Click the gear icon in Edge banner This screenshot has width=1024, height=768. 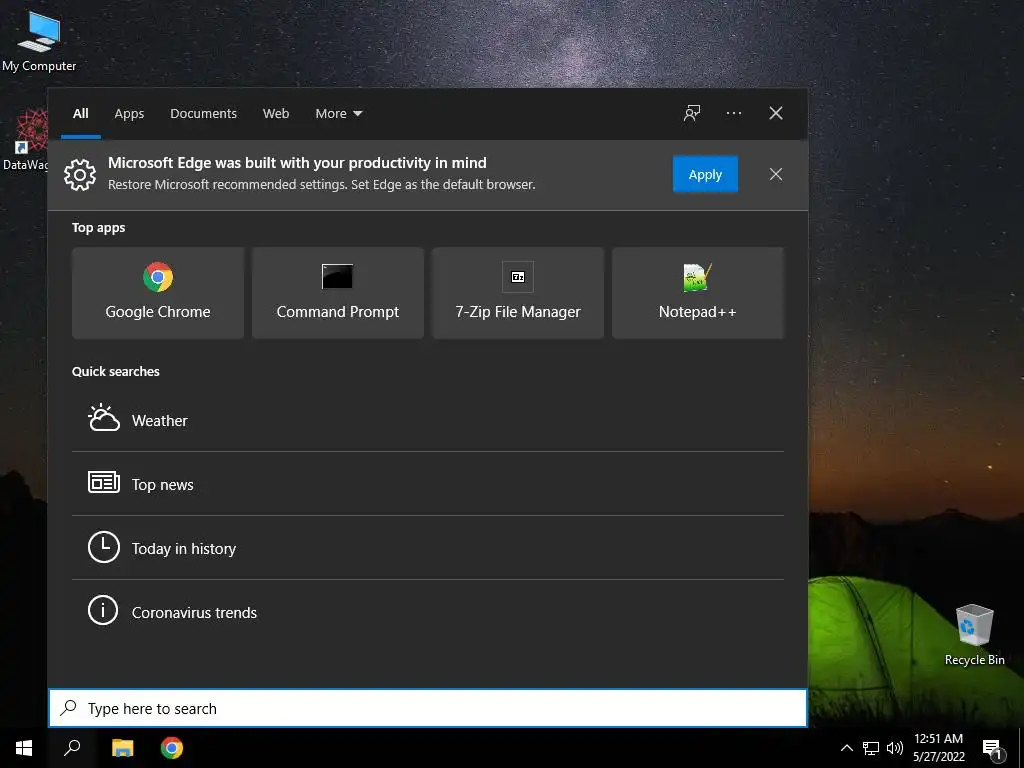tap(80, 174)
